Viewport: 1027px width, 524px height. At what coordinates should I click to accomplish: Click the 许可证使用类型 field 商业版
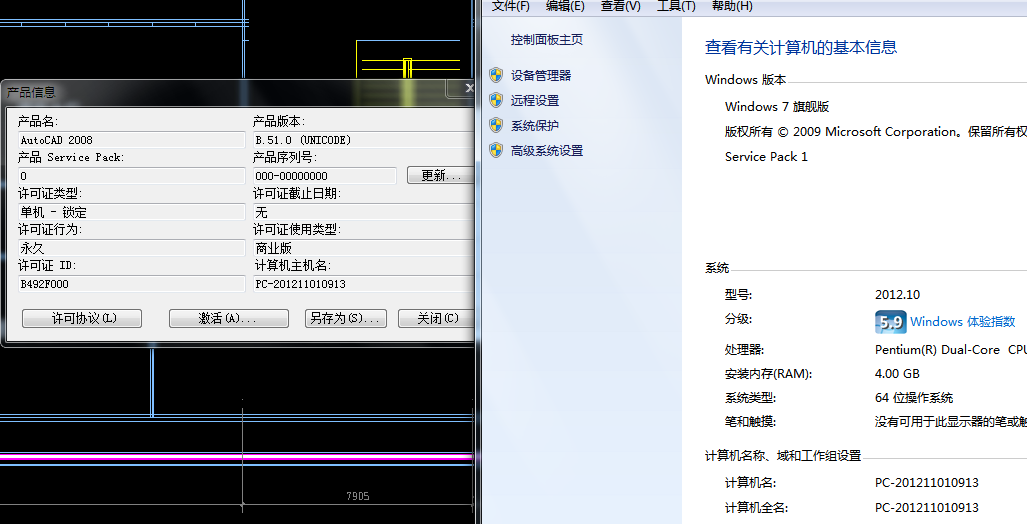pos(364,248)
